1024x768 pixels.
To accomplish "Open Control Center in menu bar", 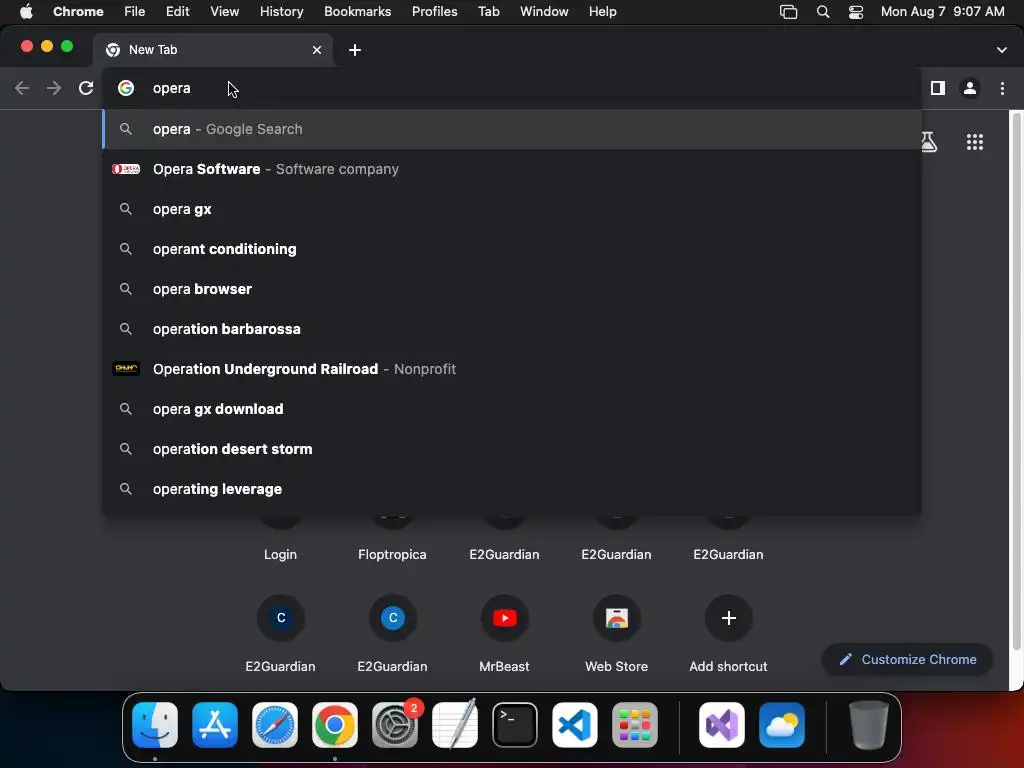I will pyautogui.click(x=856, y=12).
